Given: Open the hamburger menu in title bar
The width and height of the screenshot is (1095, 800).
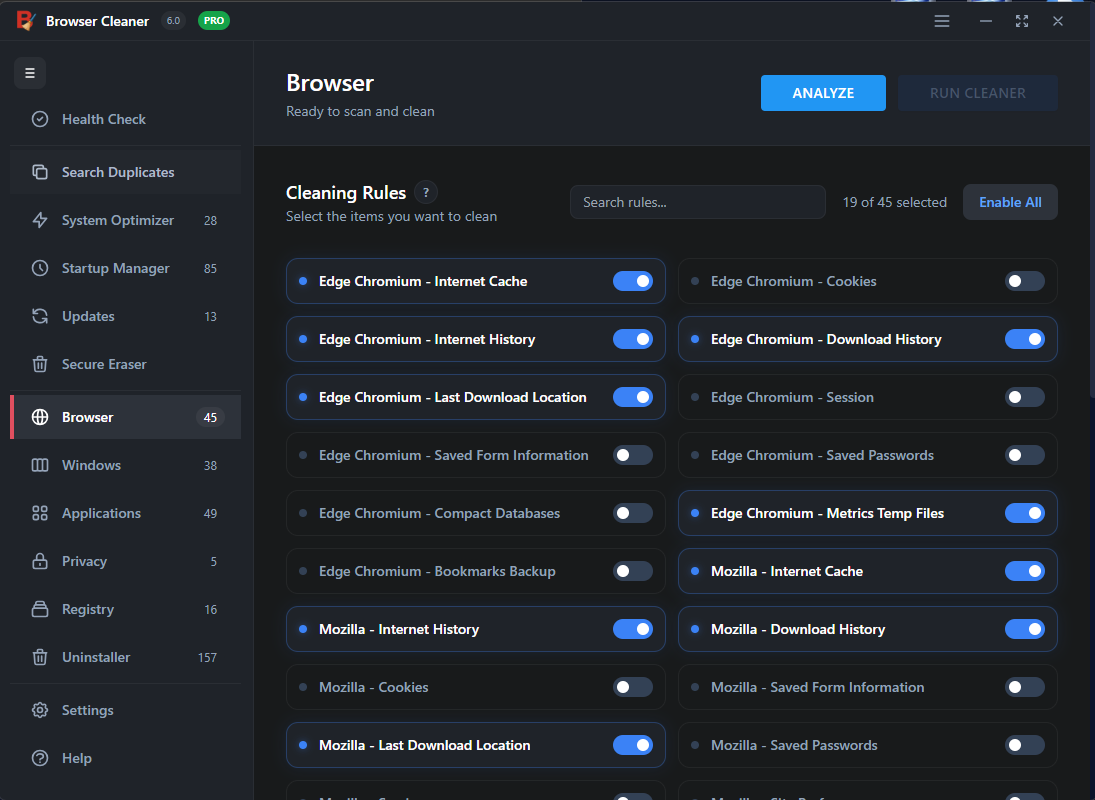Looking at the screenshot, I should point(941,21).
